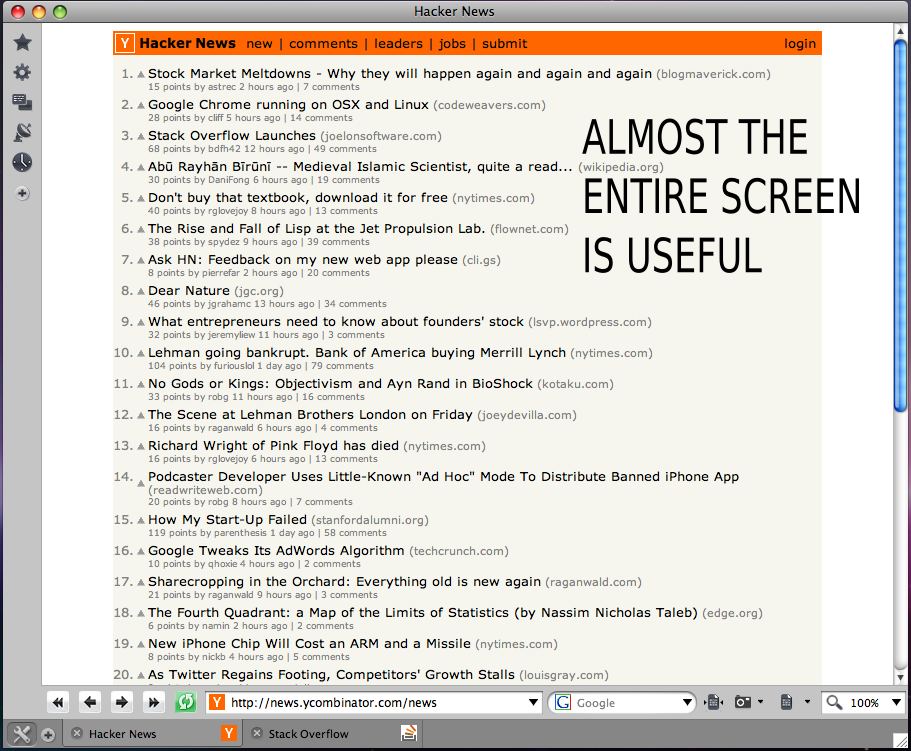Open the star bookmarks panel in sidebar

click(23, 42)
